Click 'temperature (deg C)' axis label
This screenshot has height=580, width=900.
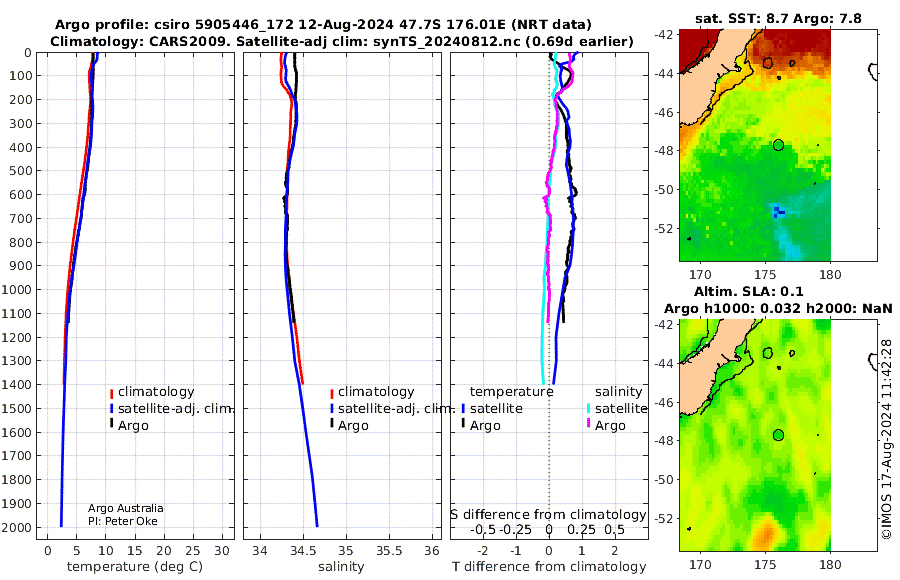pyautogui.click(x=135, y=567)
